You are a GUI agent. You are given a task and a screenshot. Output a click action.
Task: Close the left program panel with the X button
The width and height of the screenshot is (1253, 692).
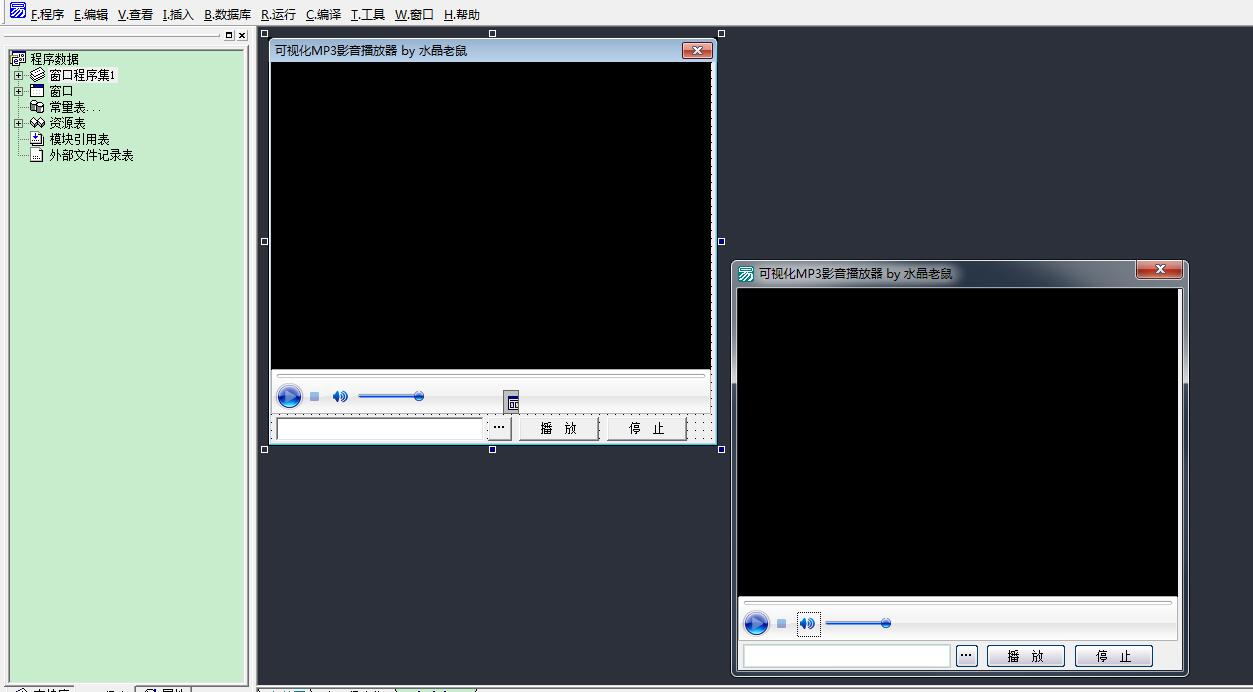[241, 35]
